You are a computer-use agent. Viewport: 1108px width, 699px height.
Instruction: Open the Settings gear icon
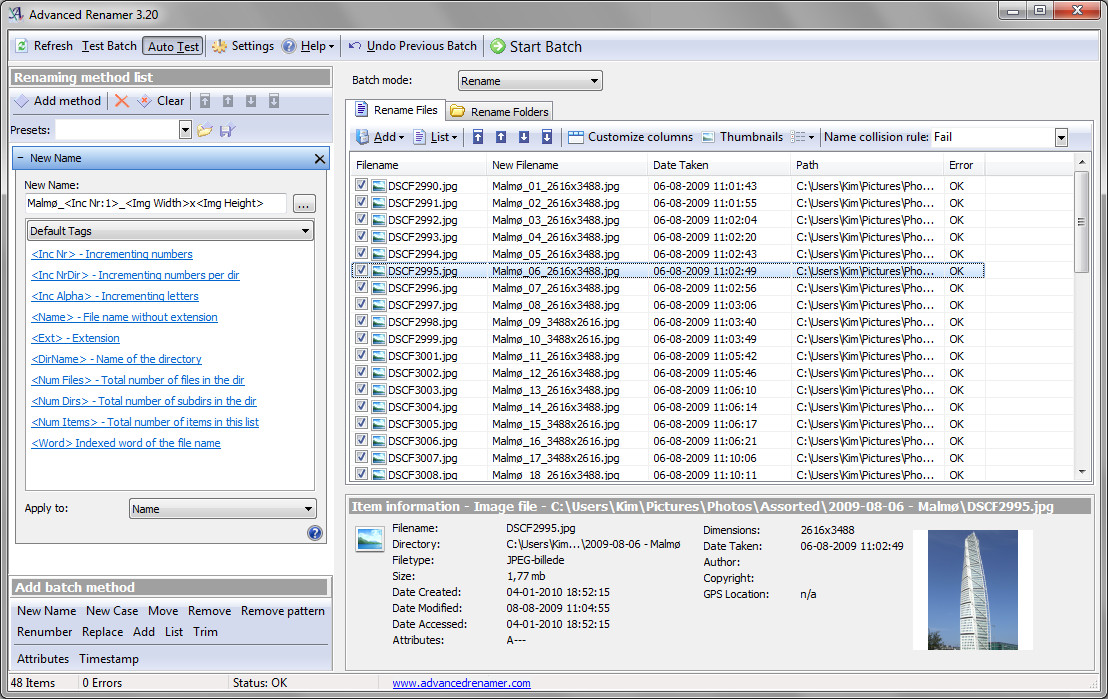tap(220, 46)
